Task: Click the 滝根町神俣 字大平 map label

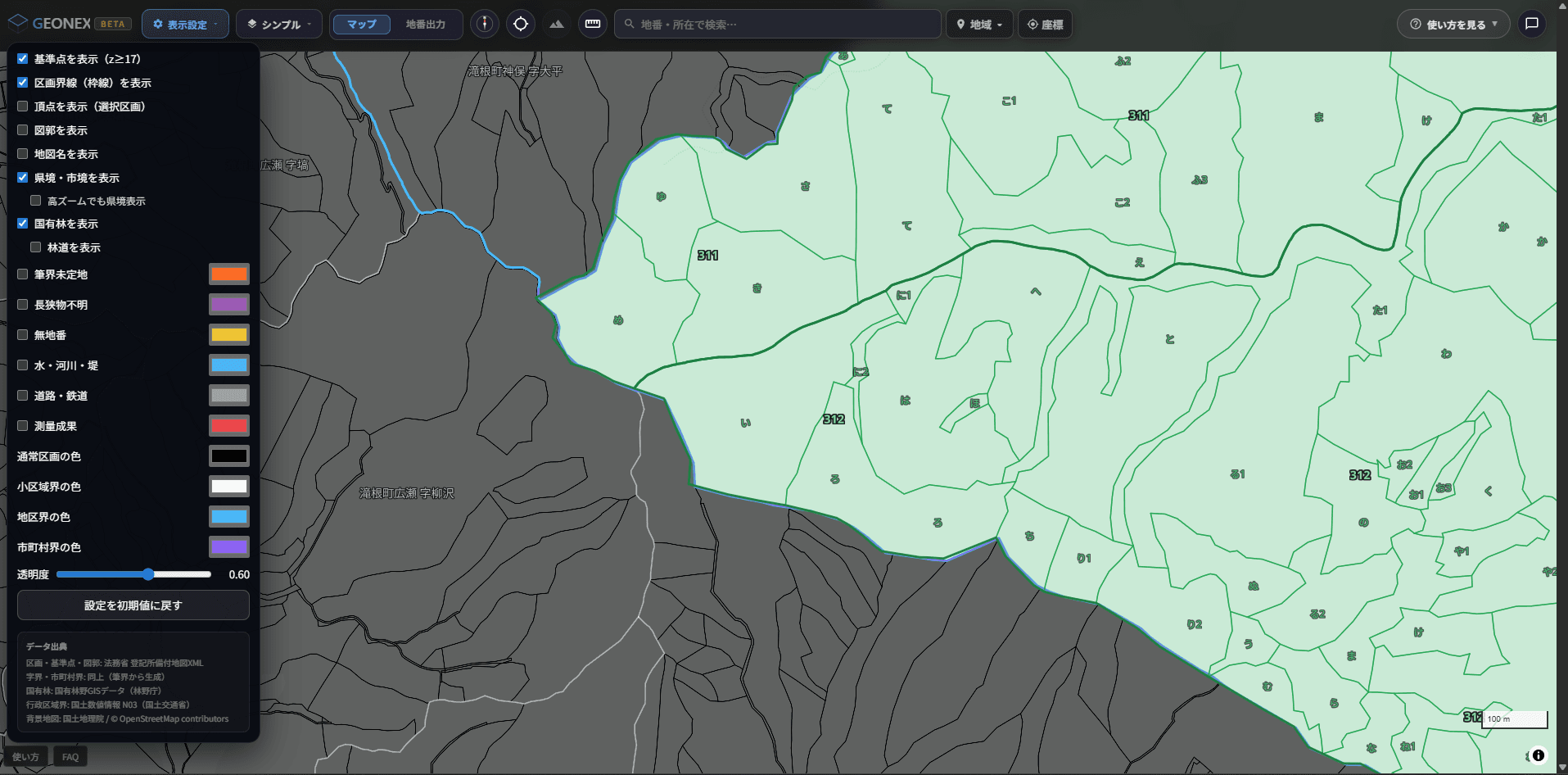Action: (515, 71)
